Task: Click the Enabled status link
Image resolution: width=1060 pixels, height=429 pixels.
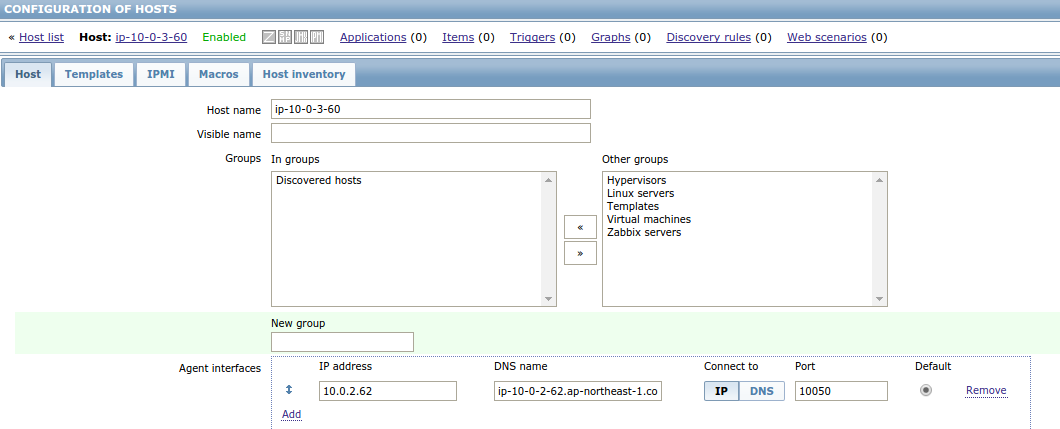Action: [x=224, y=37]
